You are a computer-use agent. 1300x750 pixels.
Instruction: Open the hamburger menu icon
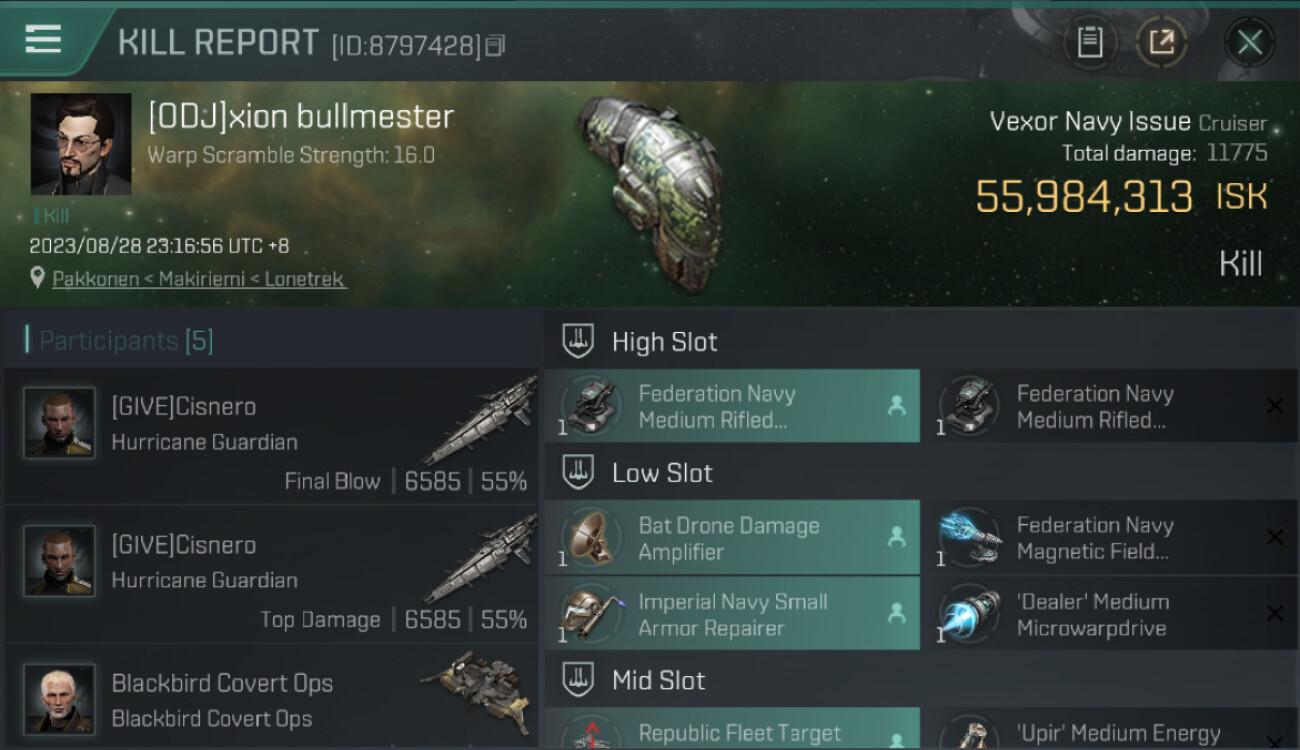pos(43,39)
